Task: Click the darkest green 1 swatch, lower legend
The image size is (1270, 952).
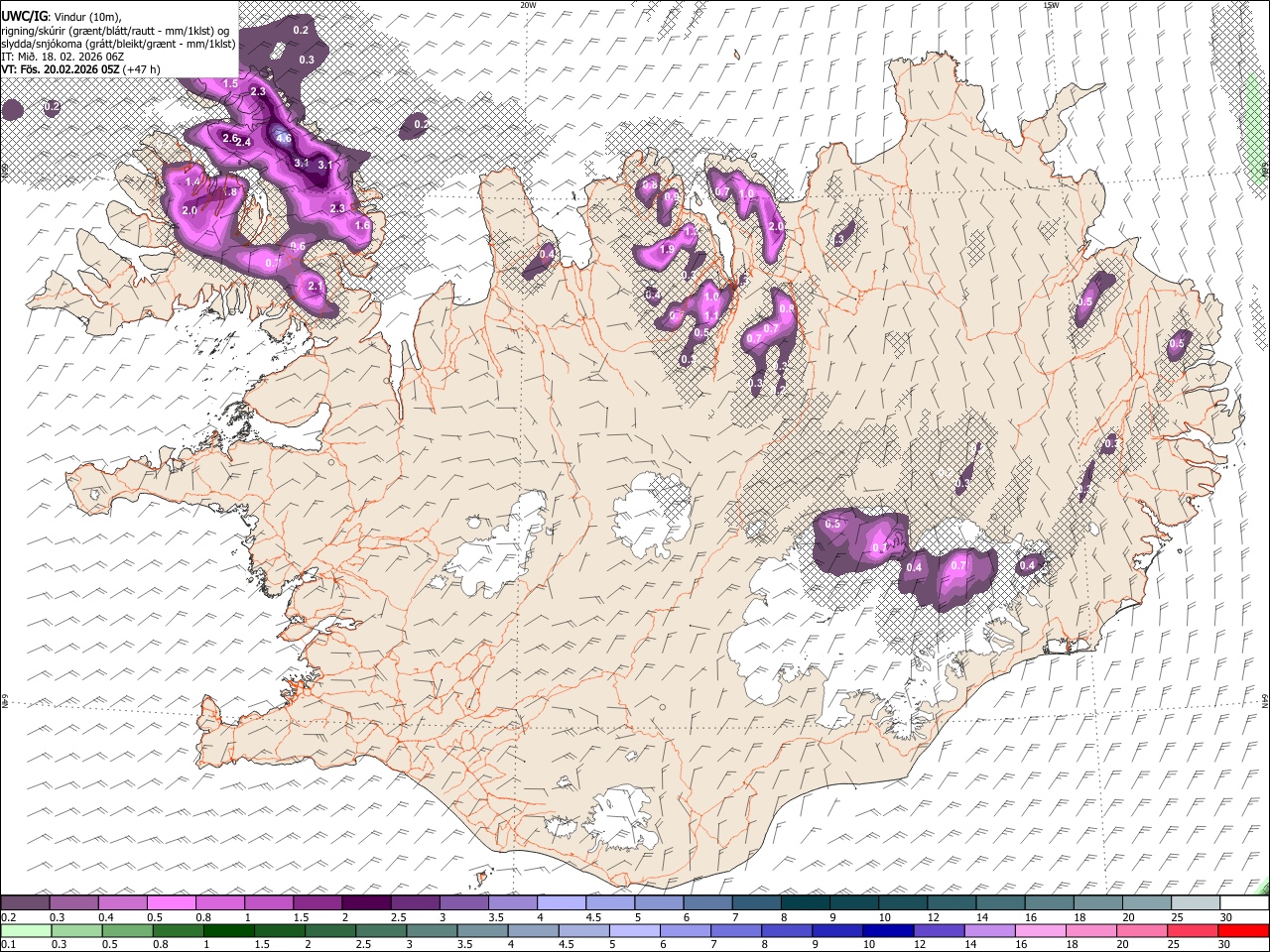Action: coord(228,931)
